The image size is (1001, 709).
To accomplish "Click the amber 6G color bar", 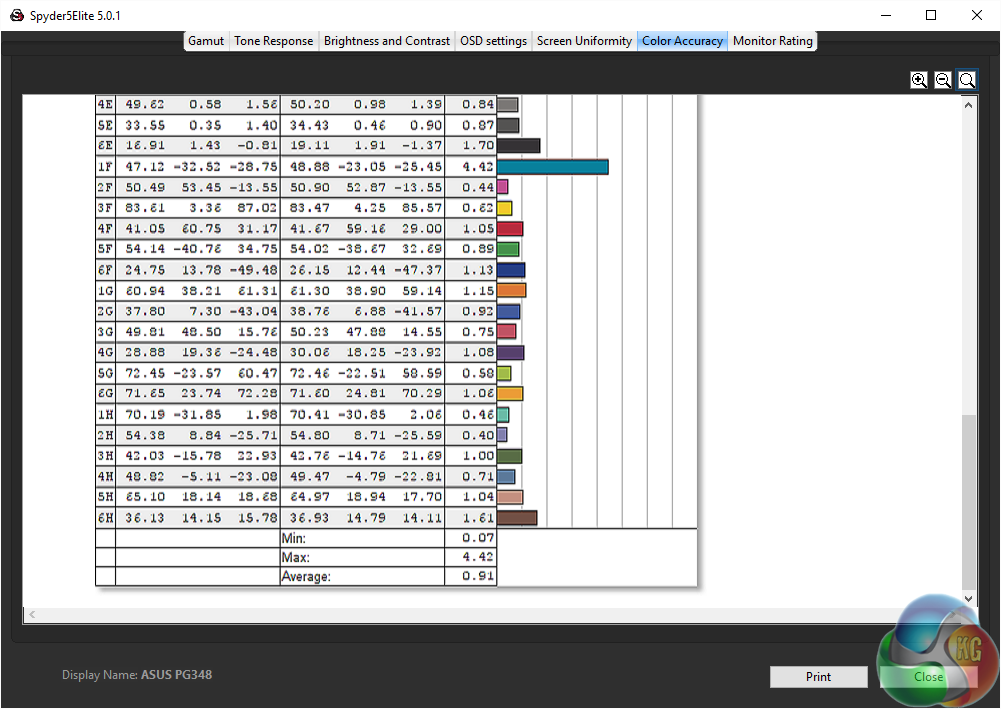I will point(510,394).
